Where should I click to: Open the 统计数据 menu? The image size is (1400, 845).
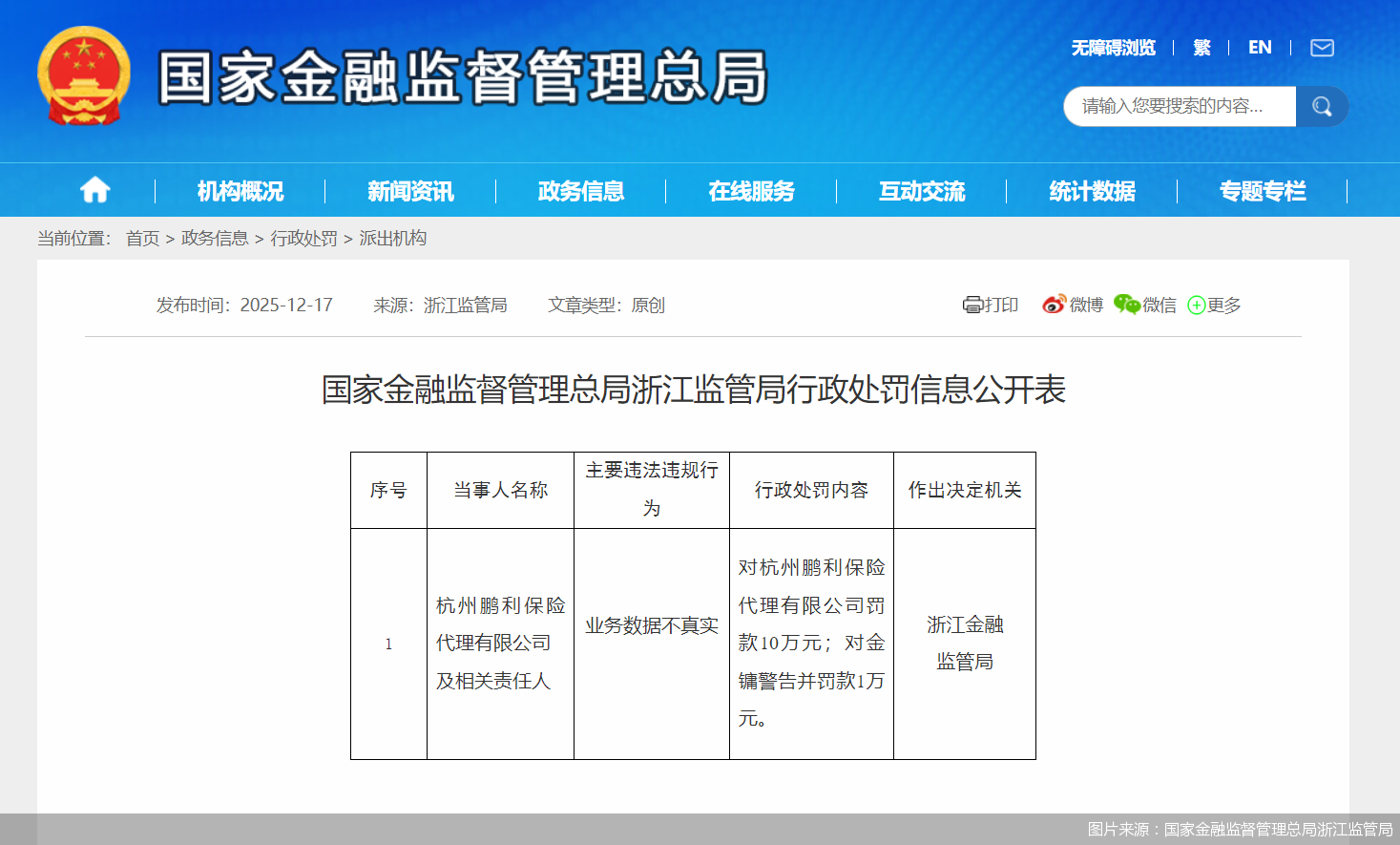click(1091, 191)
